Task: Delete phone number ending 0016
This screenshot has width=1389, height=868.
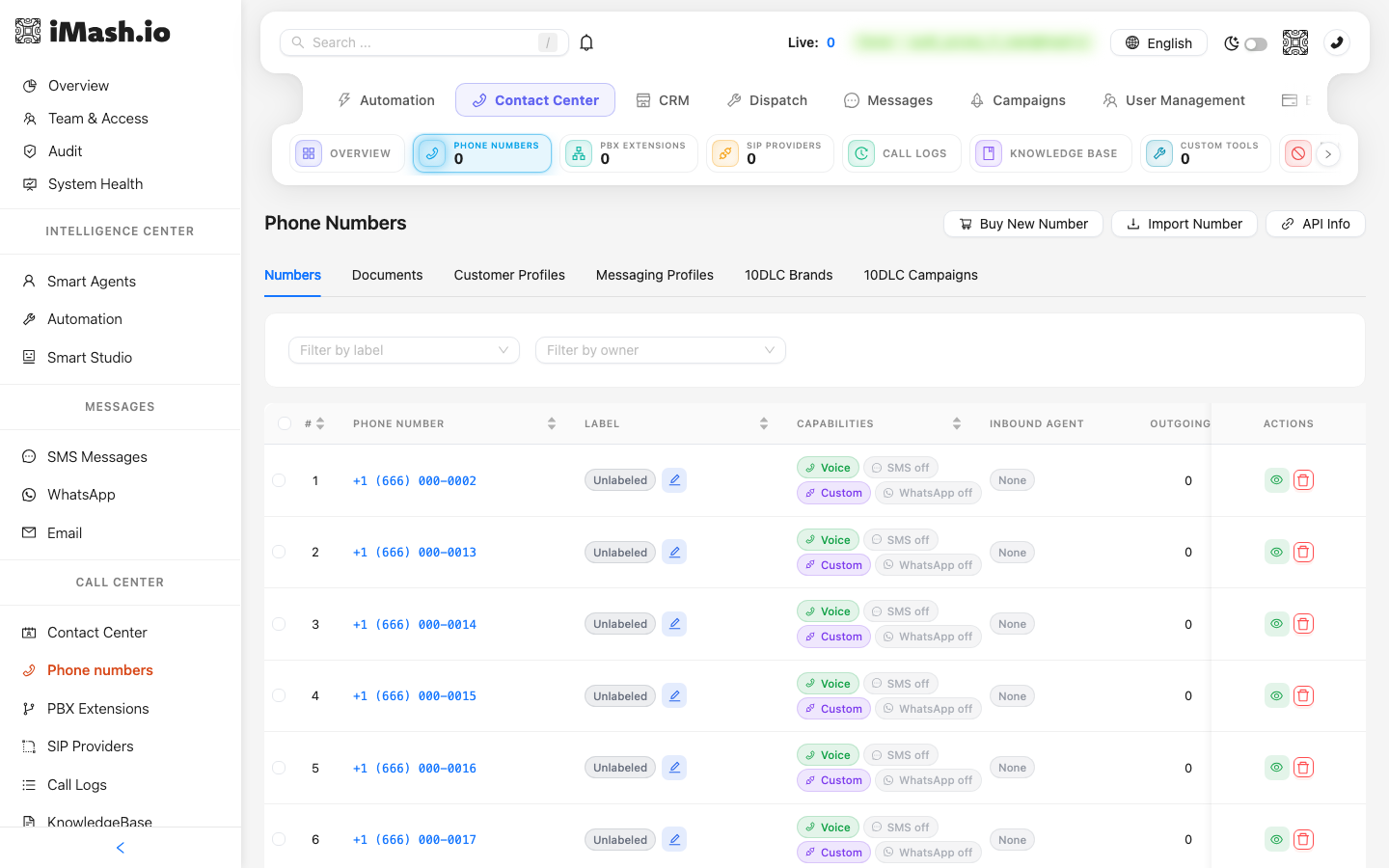Action: pos(1303,768)
